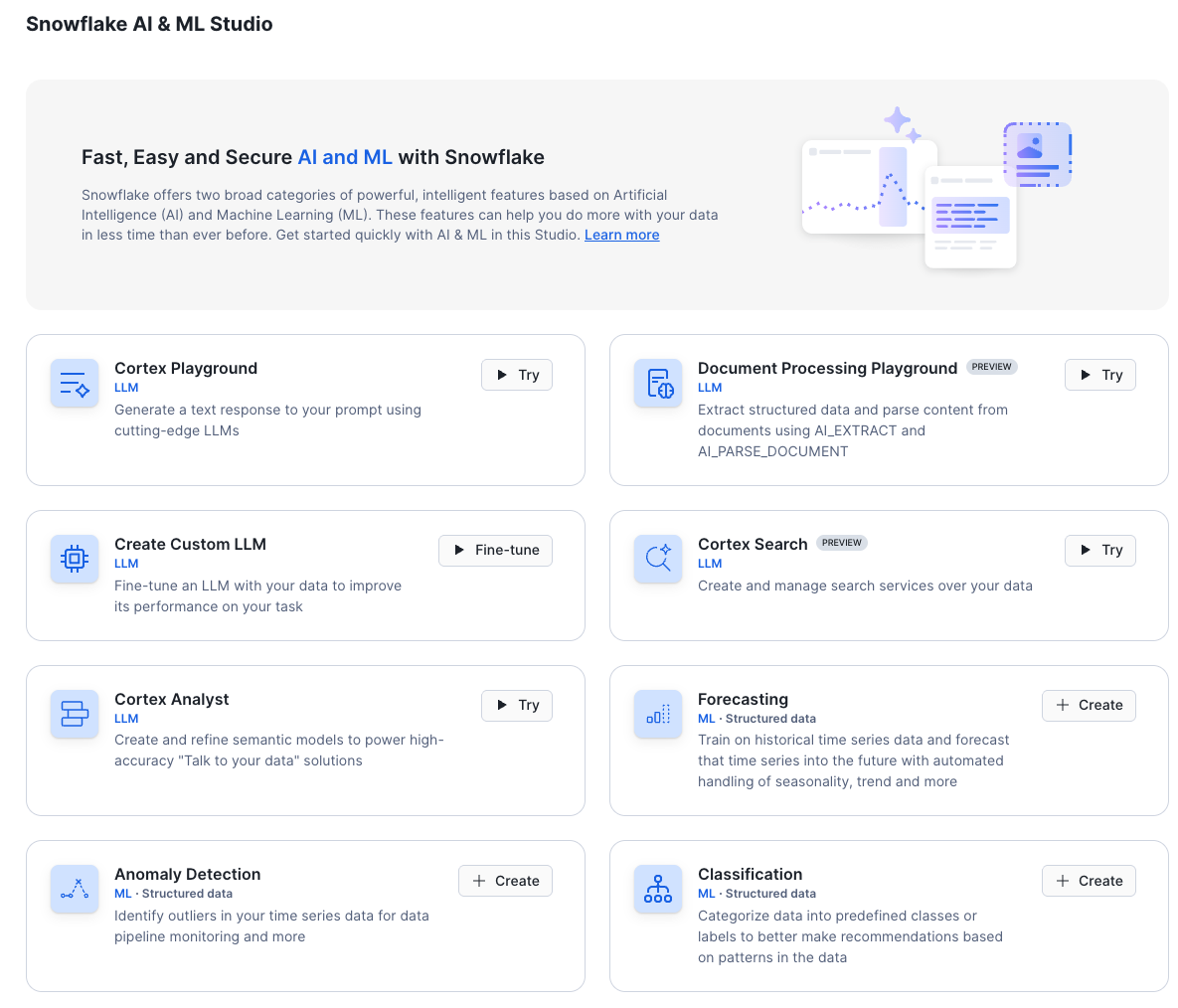Create a new Anomaly Detection model
The image size is (1178, 1008).
coord(505,881)
